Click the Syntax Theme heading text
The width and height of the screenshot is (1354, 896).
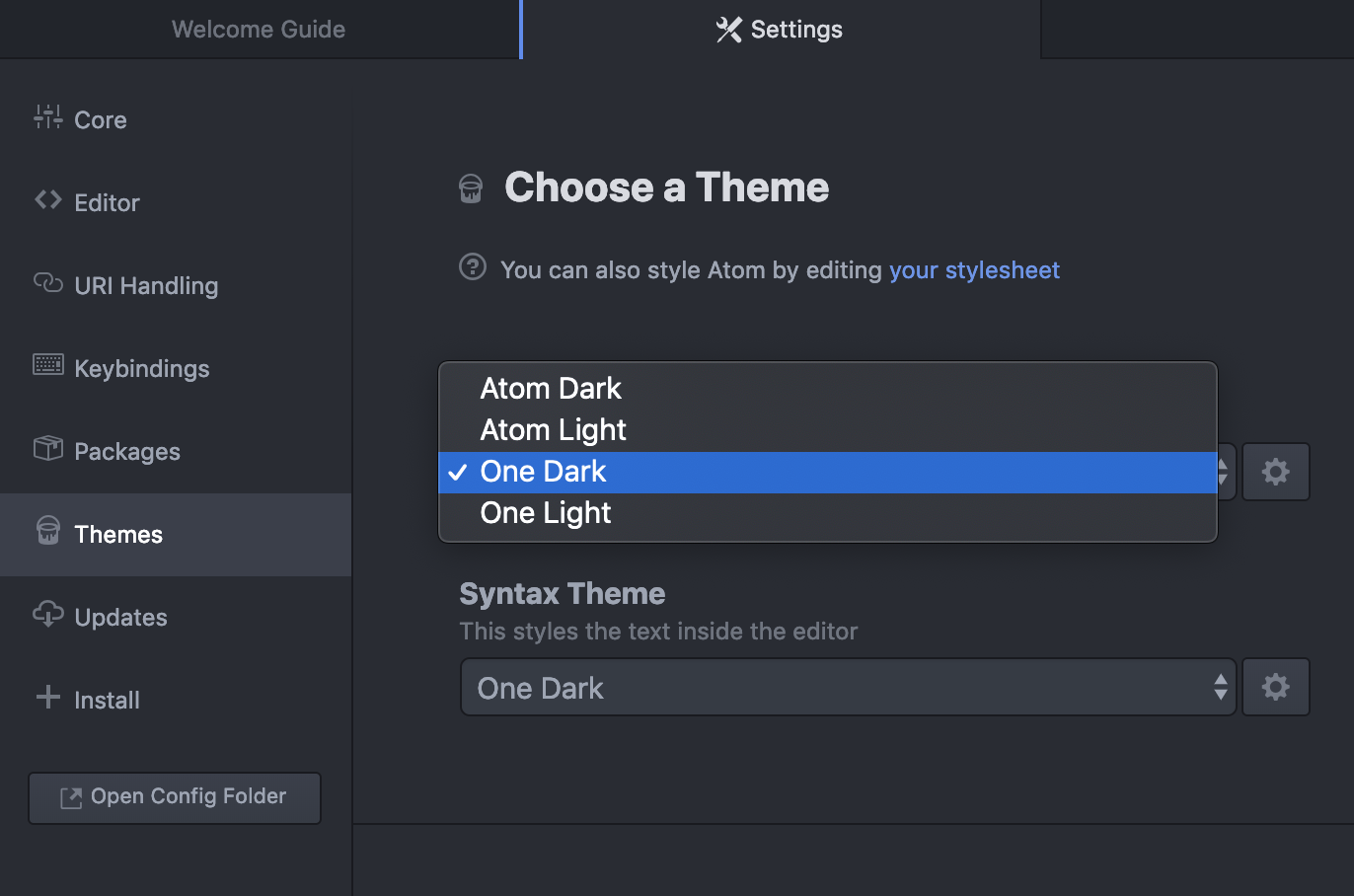(x=562, y=593)
